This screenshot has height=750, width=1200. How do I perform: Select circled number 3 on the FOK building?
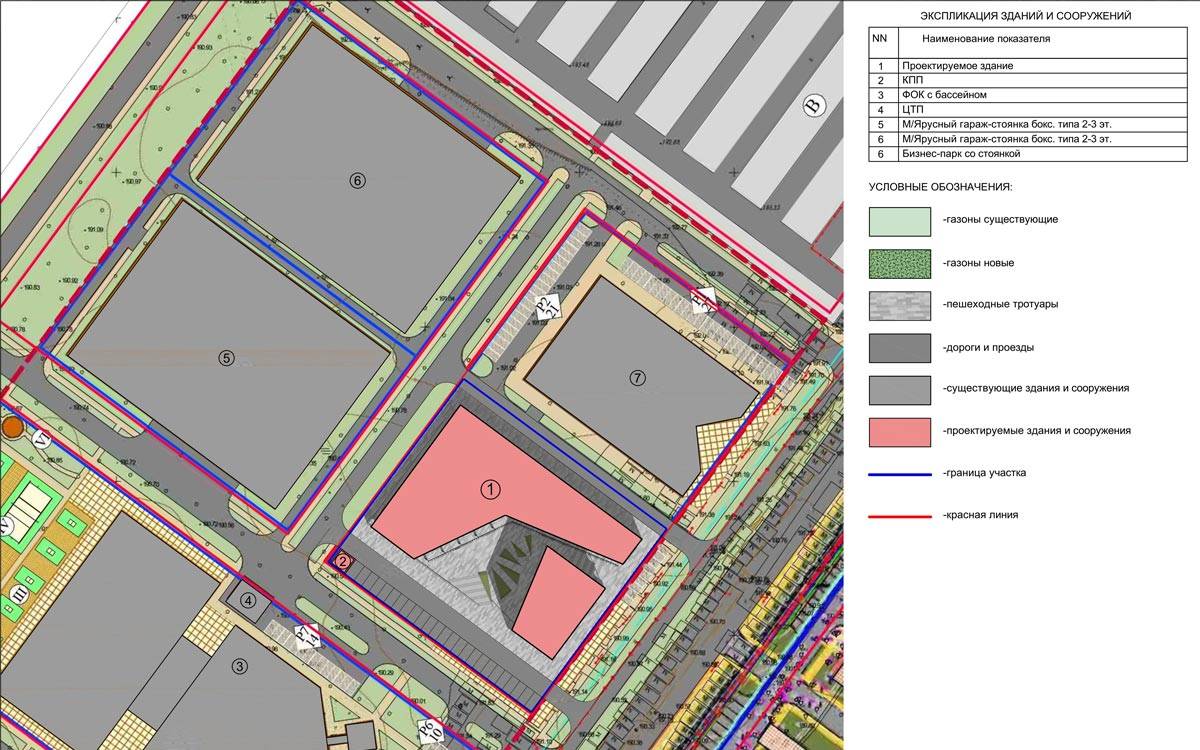239,667
